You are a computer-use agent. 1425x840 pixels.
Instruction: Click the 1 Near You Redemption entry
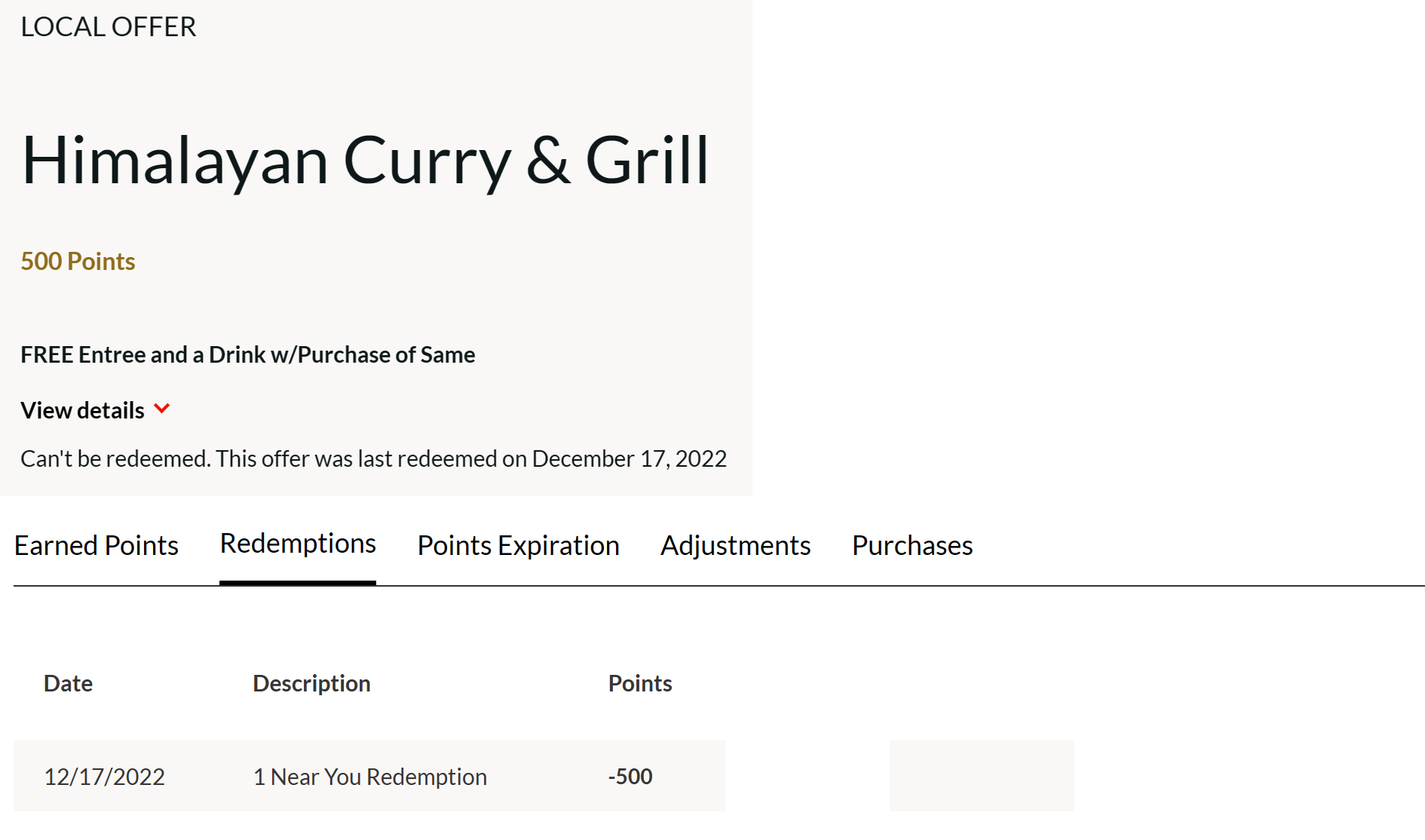click(x=369, y=777)
